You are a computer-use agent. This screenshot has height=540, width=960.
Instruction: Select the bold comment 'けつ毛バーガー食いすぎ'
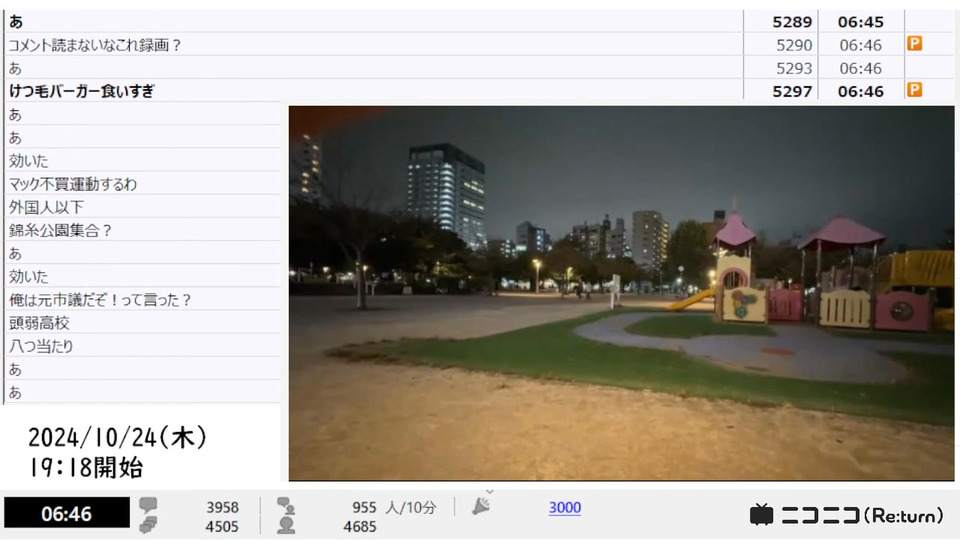click(x=81, y=91)
